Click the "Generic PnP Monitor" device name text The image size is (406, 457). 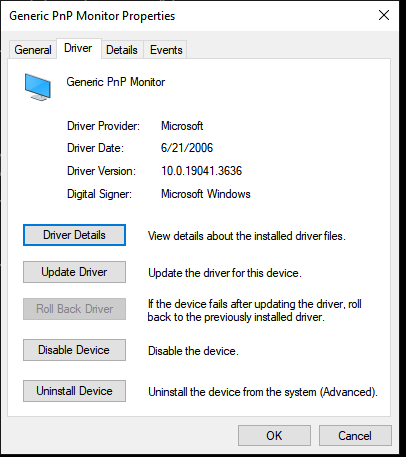(x=116, y=82)
